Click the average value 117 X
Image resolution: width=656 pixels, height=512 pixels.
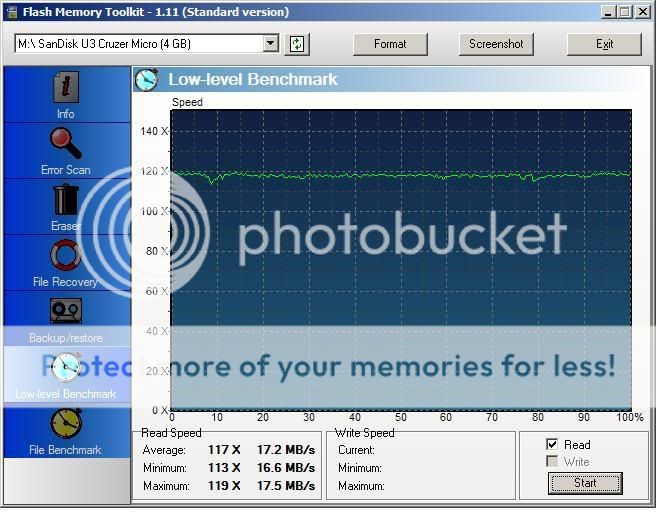pos(224,450)
